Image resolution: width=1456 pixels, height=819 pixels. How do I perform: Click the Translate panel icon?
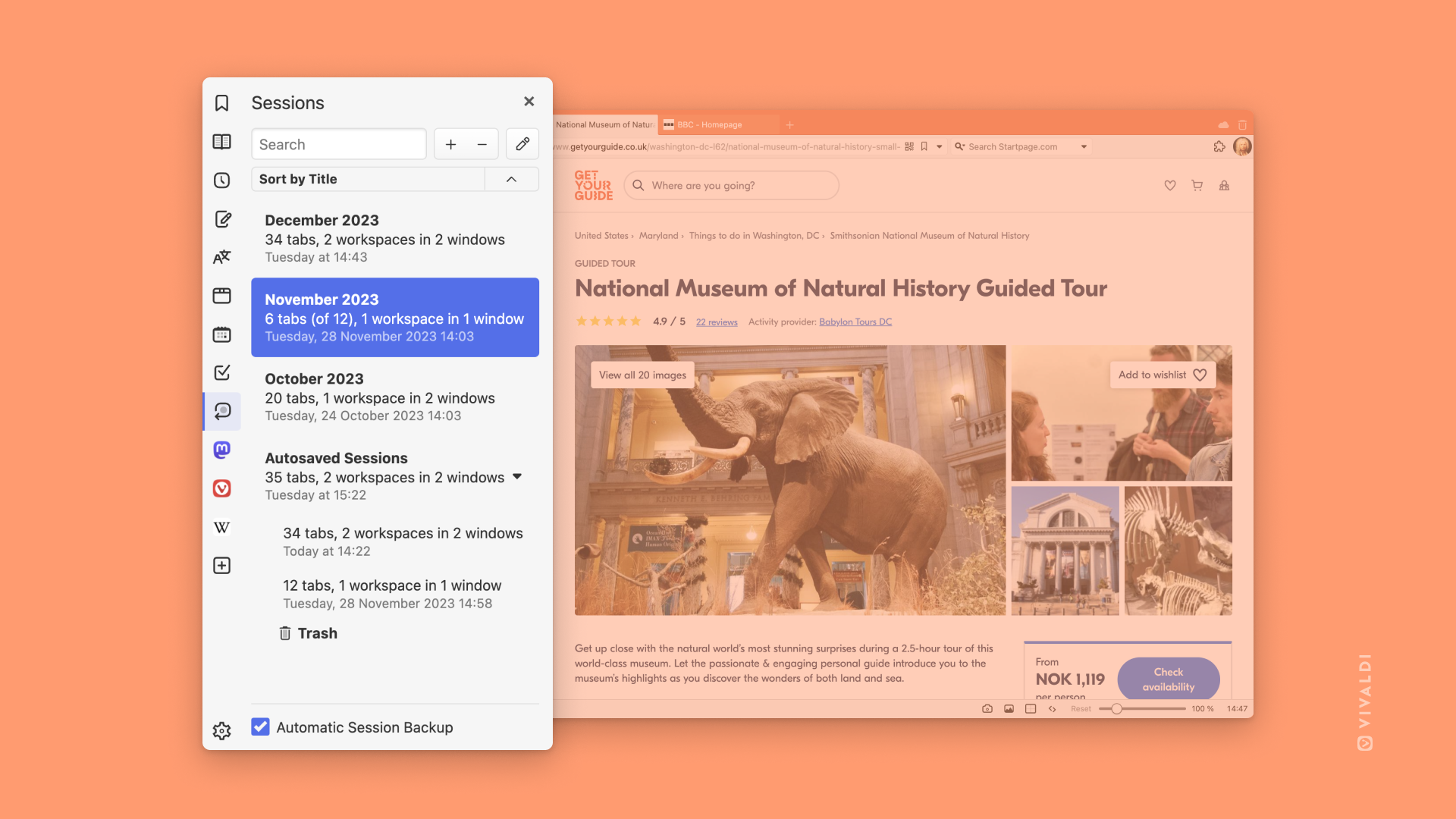click(x=222, y=256)
